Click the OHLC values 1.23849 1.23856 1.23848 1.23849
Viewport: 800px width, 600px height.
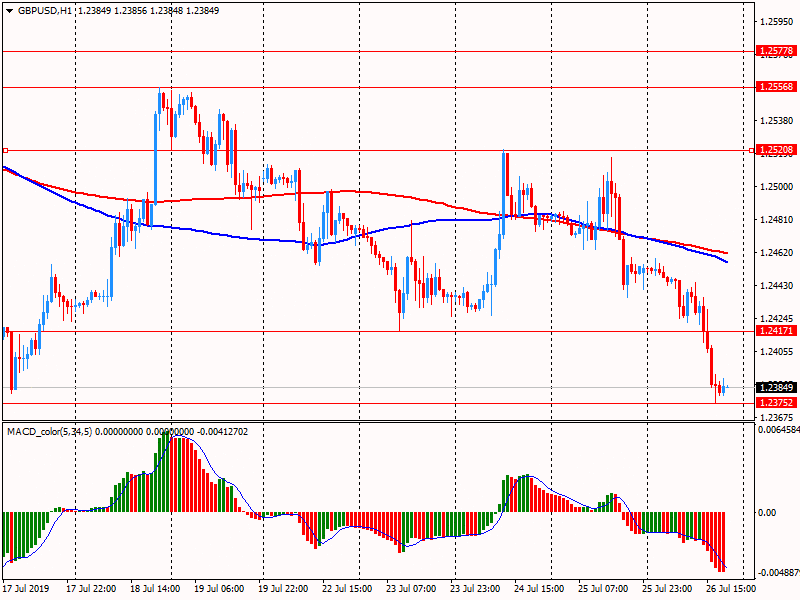[148, 10]
